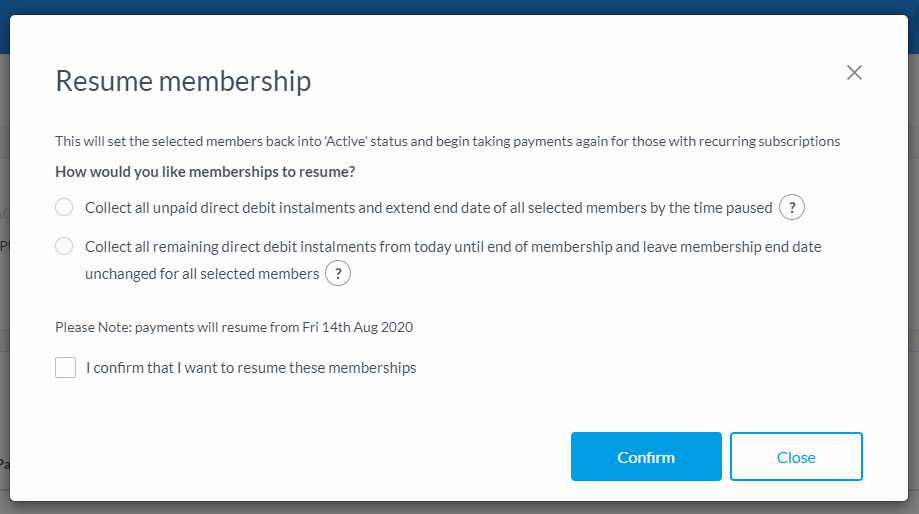This screenshot has width=919, height=514.
Task: Tick the confirm resume memberships checkbox
Action: pyautogui.click(x=66, y=368)
